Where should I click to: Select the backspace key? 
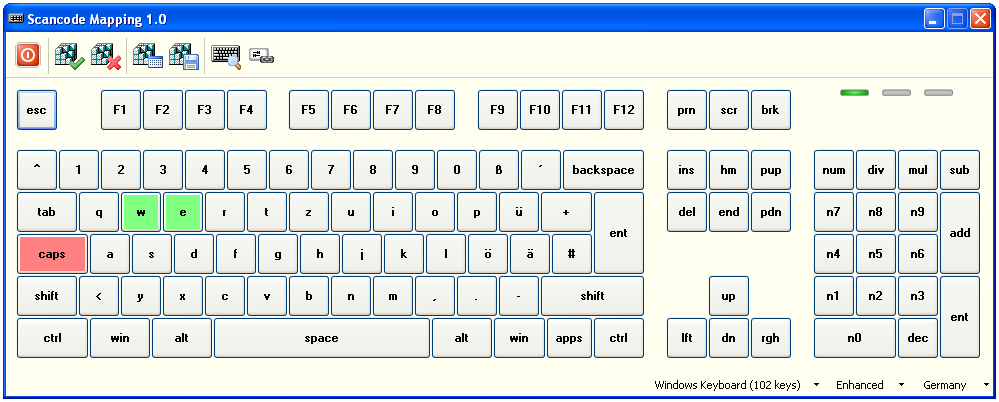tap(602, 170)
